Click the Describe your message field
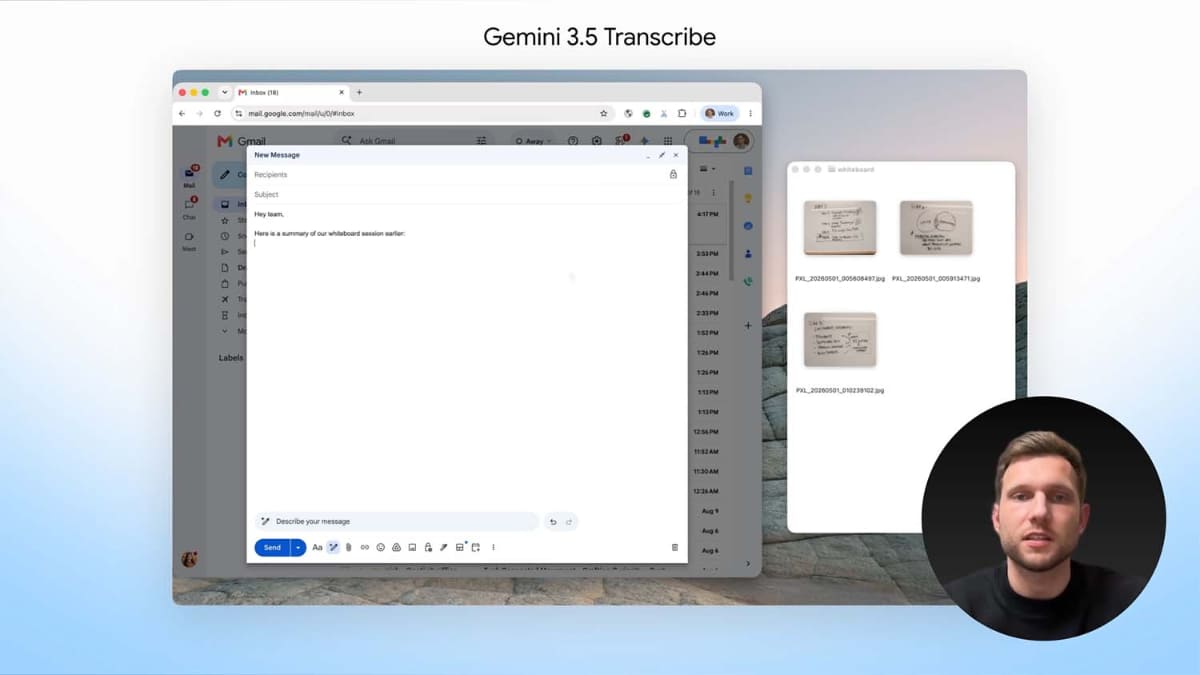1200x675 pixels. (x=397, y=522)
